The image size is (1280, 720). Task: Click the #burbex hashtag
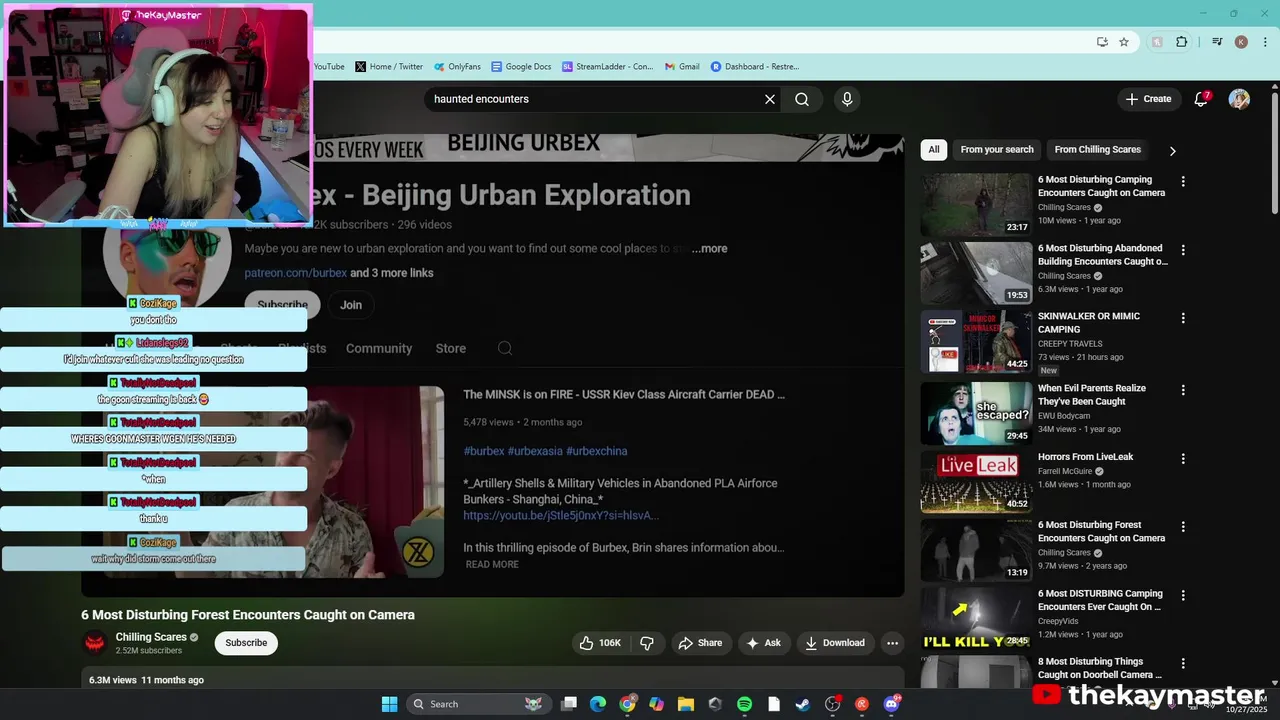pos(483,451)
